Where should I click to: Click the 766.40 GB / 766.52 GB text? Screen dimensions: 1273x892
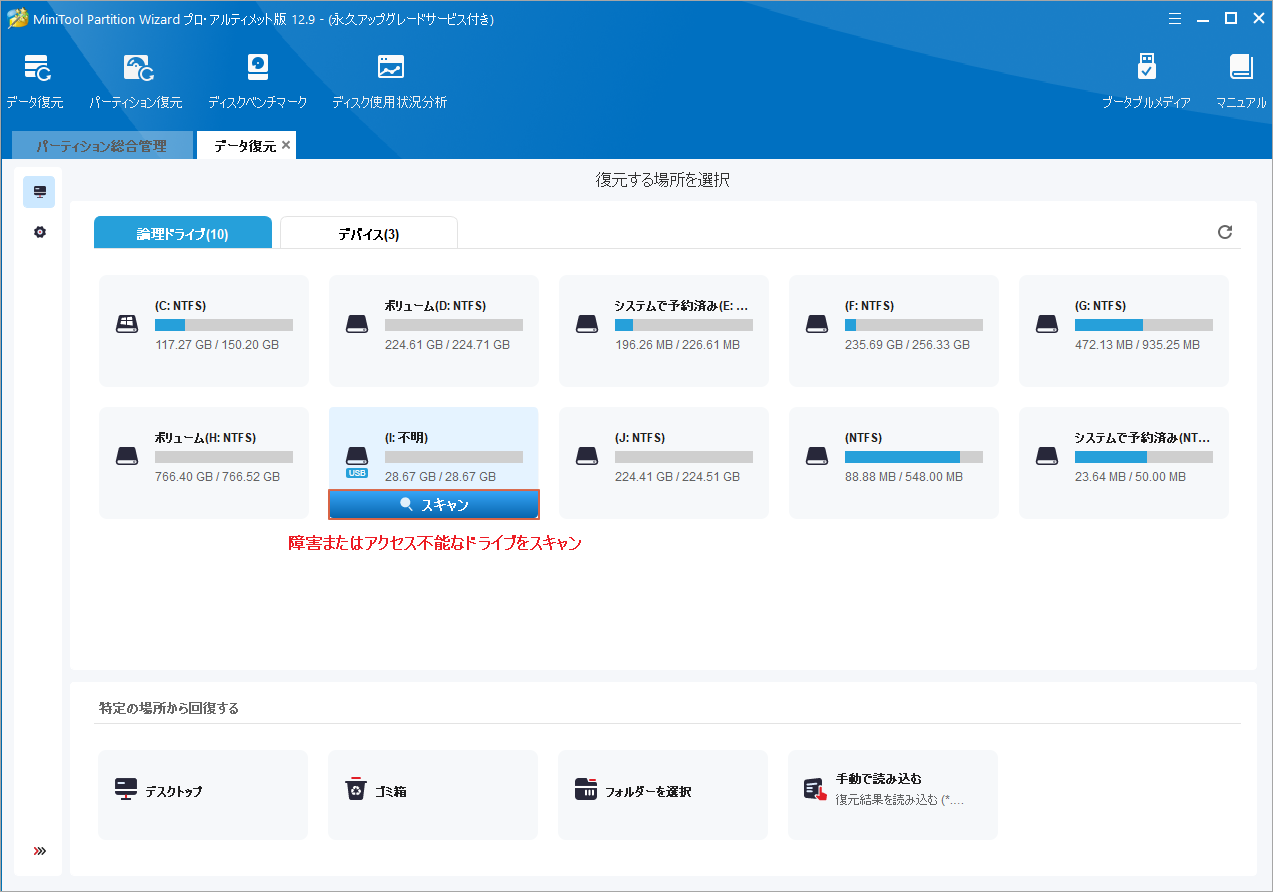pyautogui.click(x=217, y=477)
